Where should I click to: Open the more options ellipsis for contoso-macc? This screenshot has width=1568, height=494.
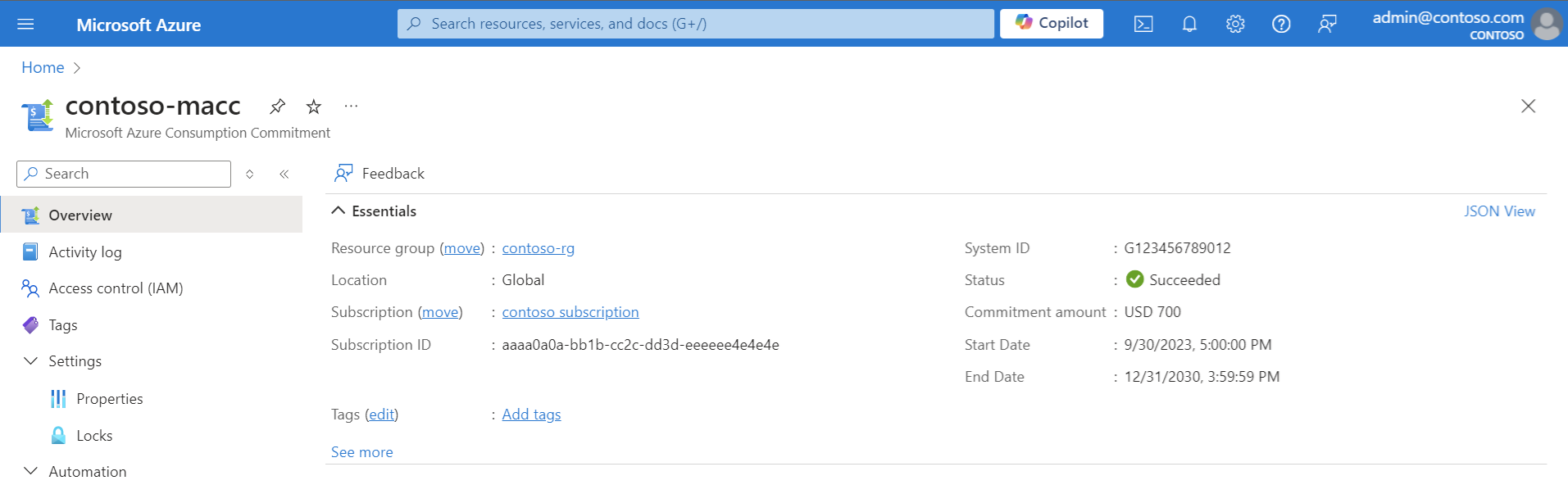click(351, 106)
